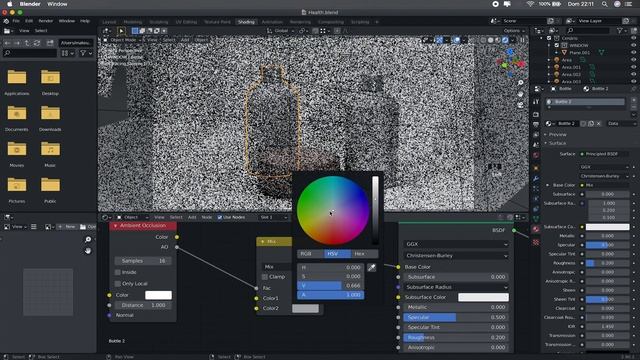Open the viewport Options dropdown
This screenshot has width=640, height=360.
[x=513, y=31]
